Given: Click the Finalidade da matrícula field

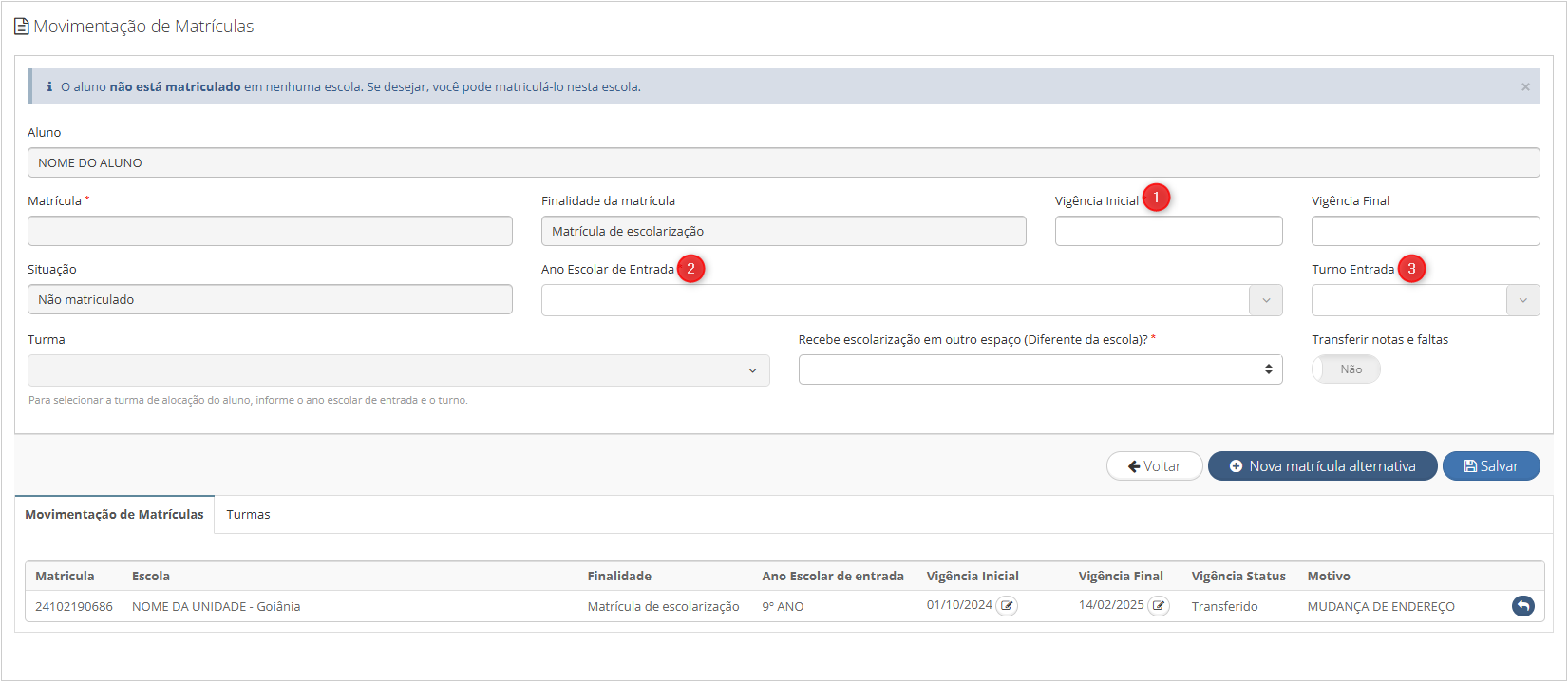Looking at the screenshot, I should coord(784,231).
